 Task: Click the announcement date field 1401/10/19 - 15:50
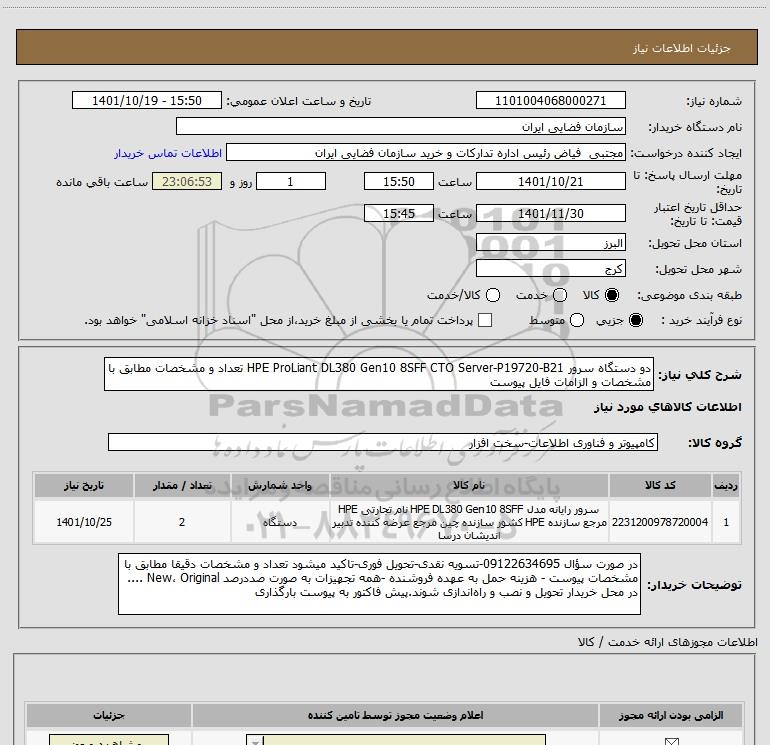point(147,101)
